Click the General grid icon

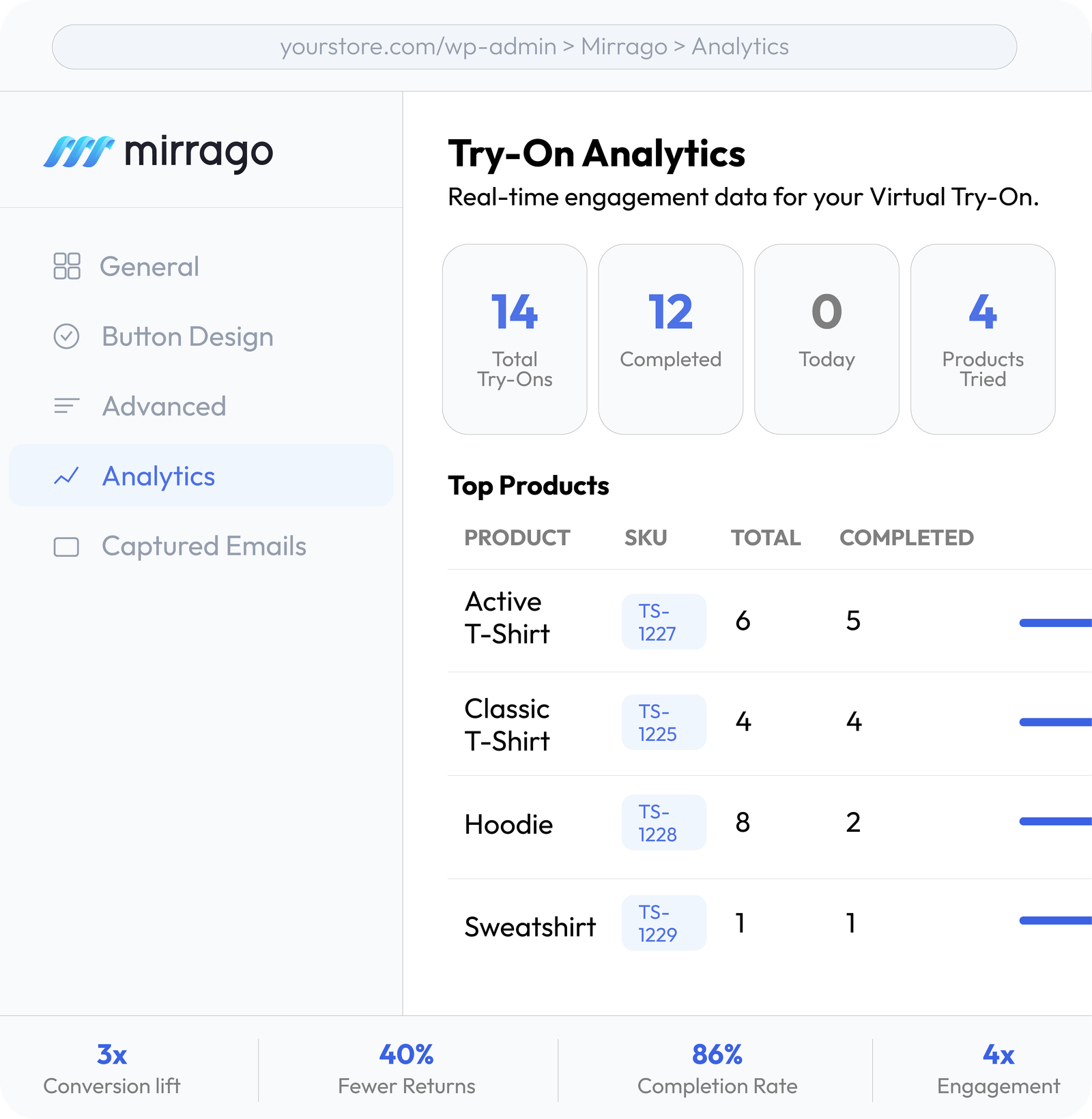coord(67,266)
